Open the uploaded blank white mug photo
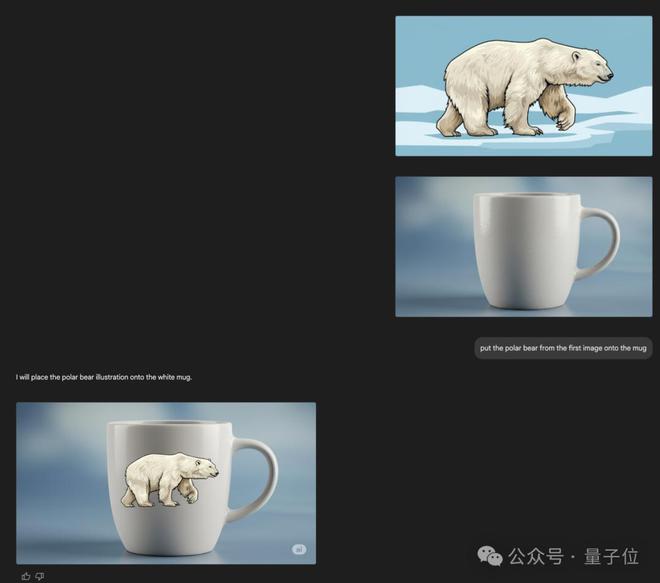This screenshot has width=660, height=583. click(524, 247)
